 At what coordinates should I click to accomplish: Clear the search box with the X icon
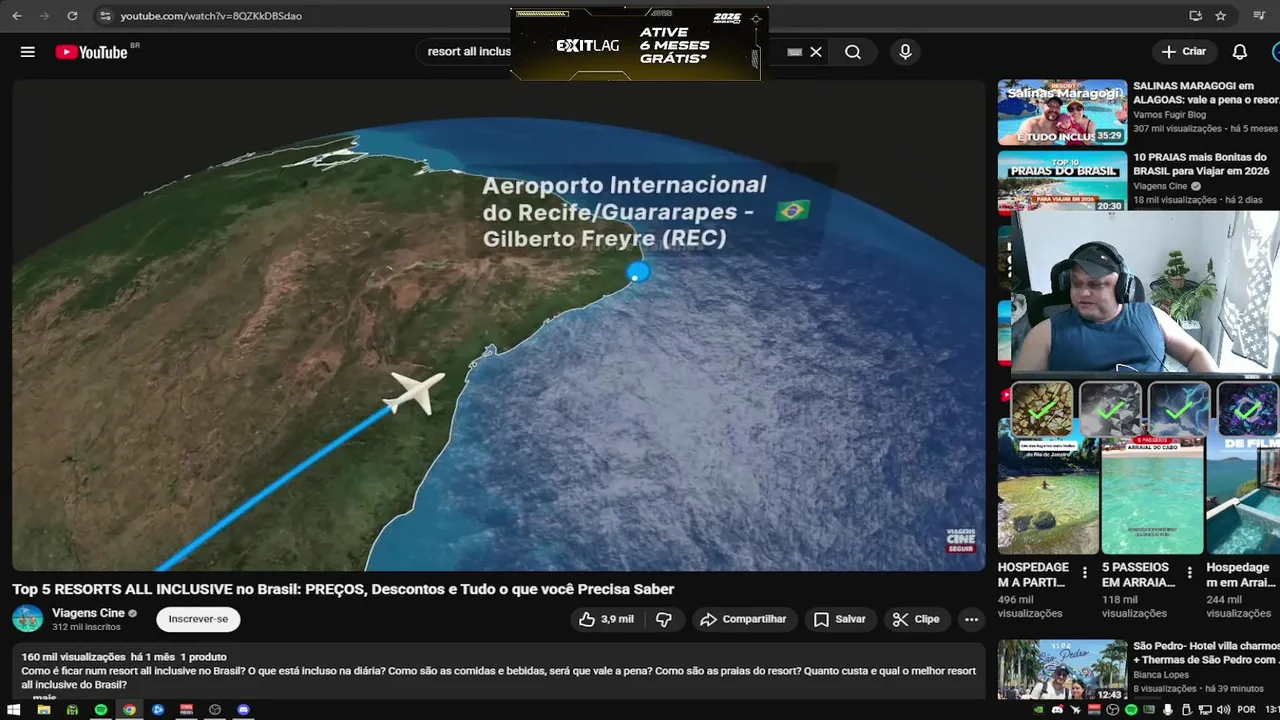pos(816,52)
